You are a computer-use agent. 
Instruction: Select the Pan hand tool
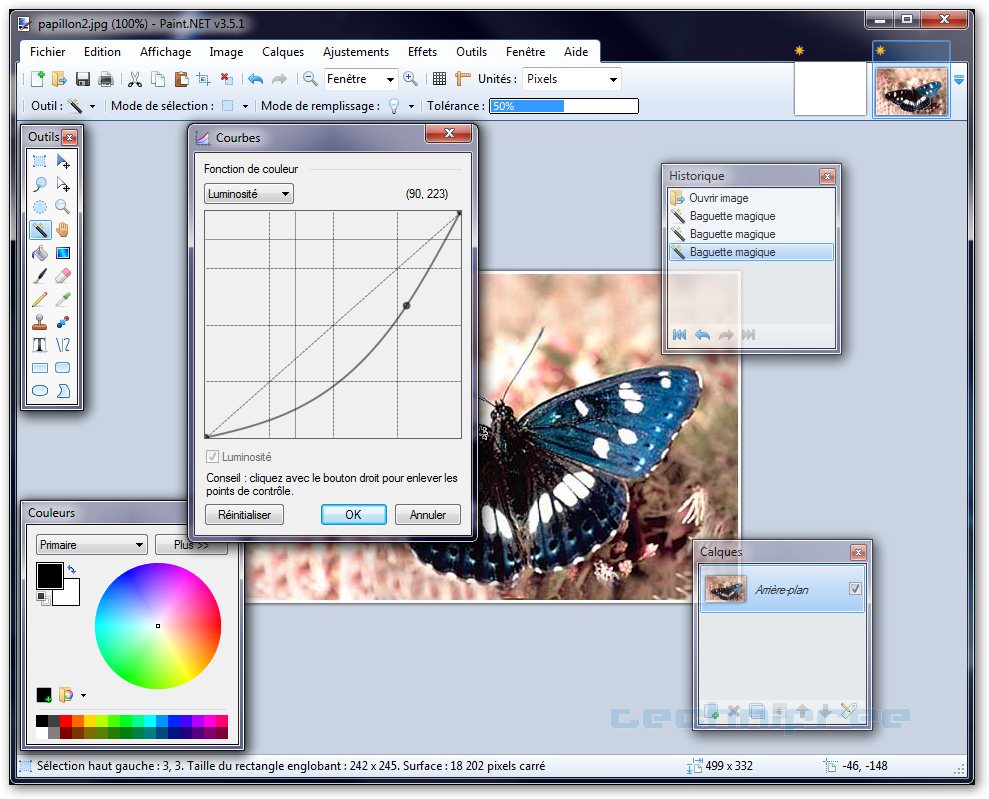(x=63, y=230)
